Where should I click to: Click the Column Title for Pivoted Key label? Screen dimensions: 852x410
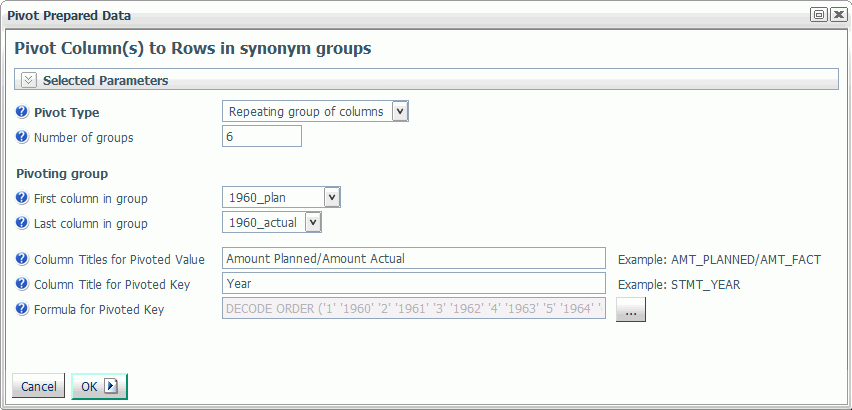[x=112, y=285]
